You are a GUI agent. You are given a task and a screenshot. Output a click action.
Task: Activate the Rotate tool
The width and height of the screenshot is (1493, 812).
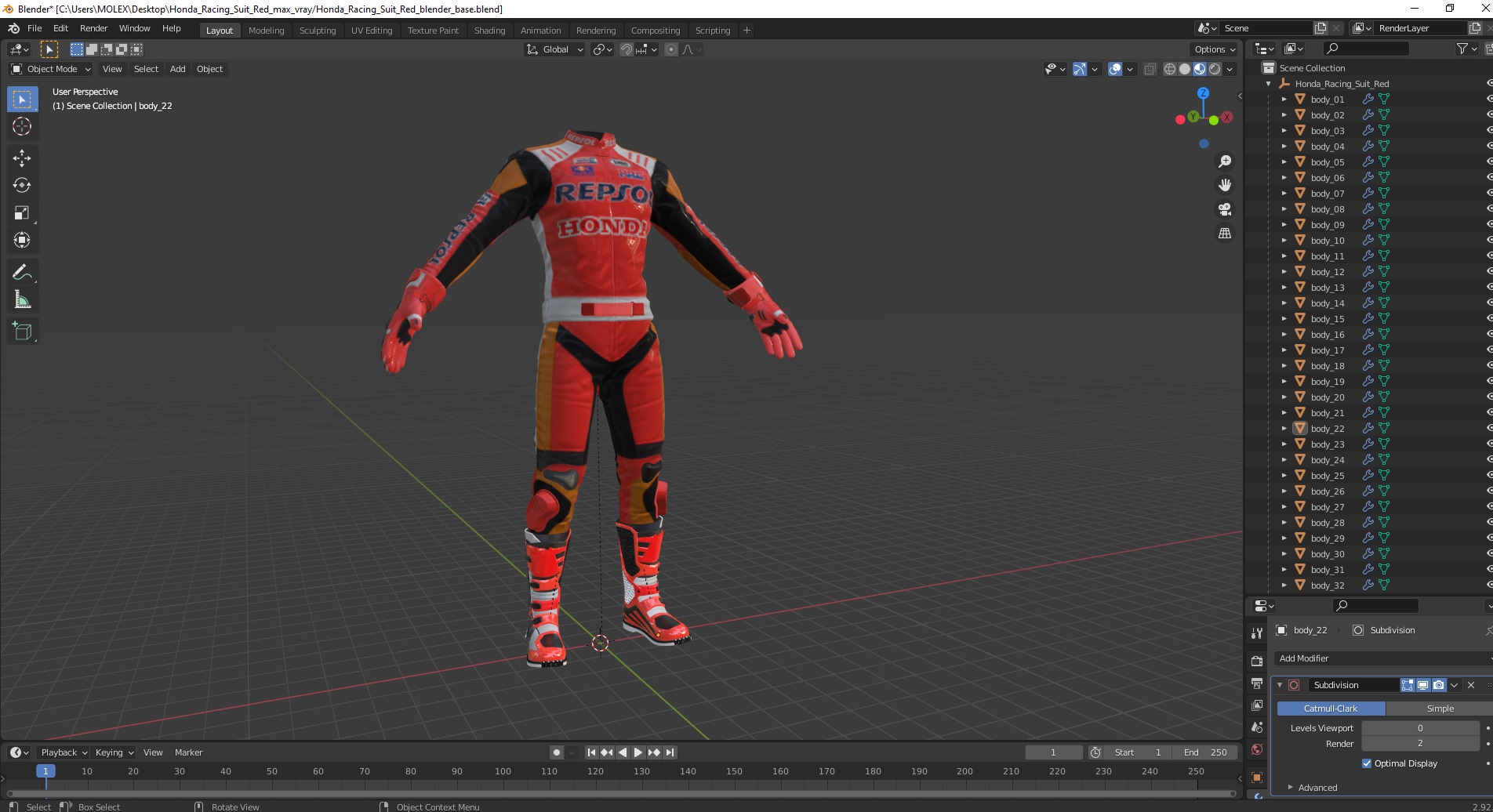click(x=22, y=186)
